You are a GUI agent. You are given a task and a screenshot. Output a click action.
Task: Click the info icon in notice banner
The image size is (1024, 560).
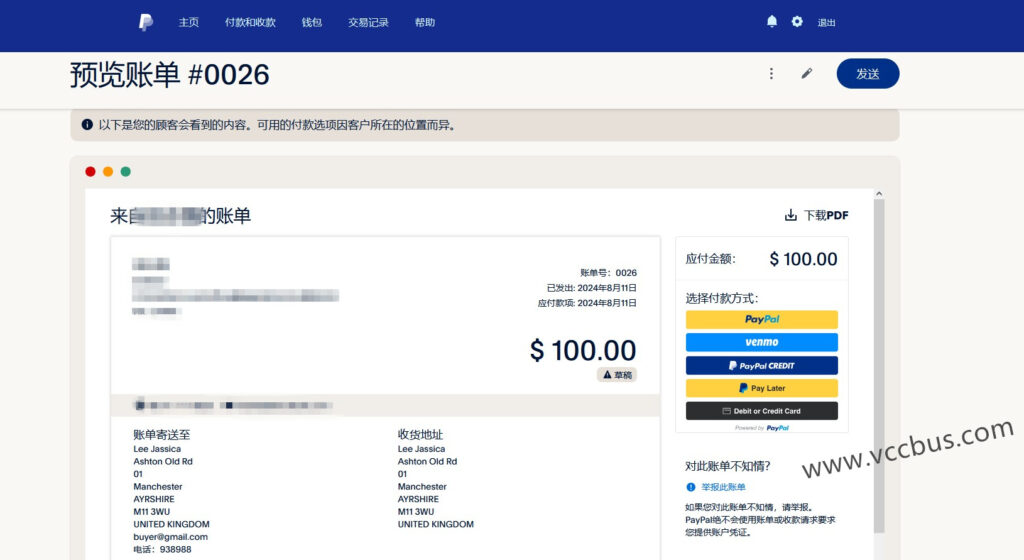pyautogui.click(x=87, y=125)
